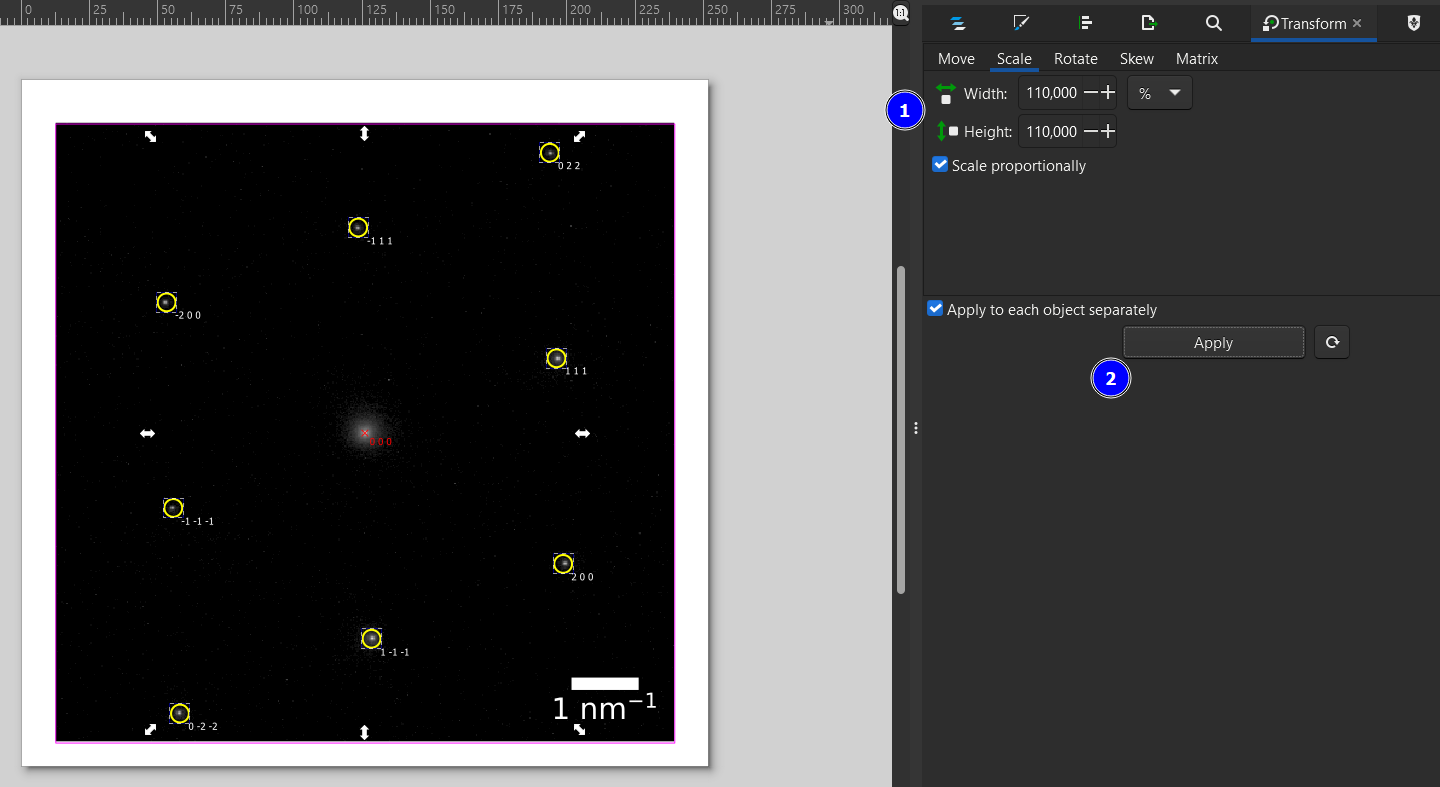Open the Align and Distribute dock tab

click(1086, 23)
